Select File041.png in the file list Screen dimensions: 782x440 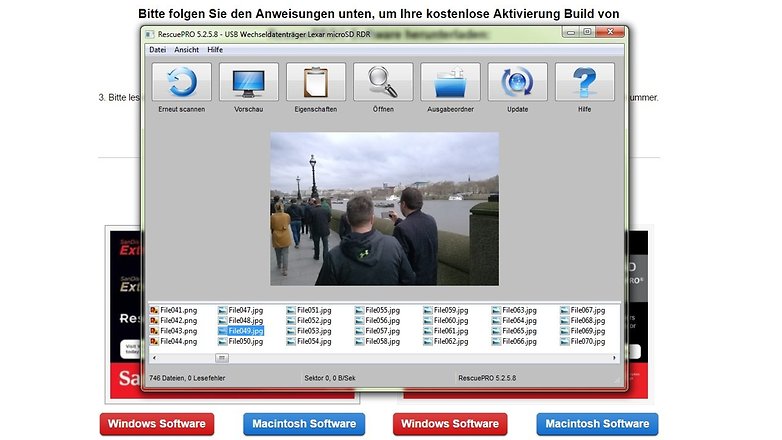174,310
